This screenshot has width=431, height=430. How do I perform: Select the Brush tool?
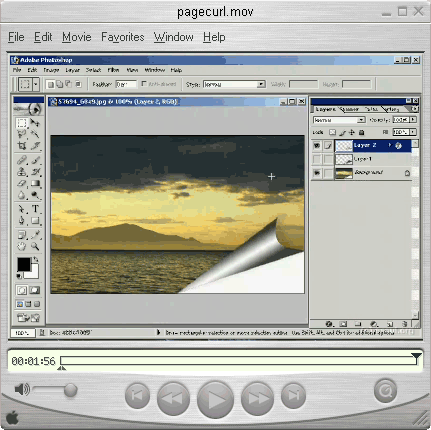[35, 160]
